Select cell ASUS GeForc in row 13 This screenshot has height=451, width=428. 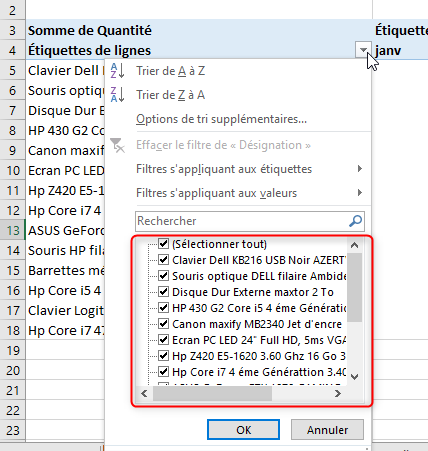point(66,231)
